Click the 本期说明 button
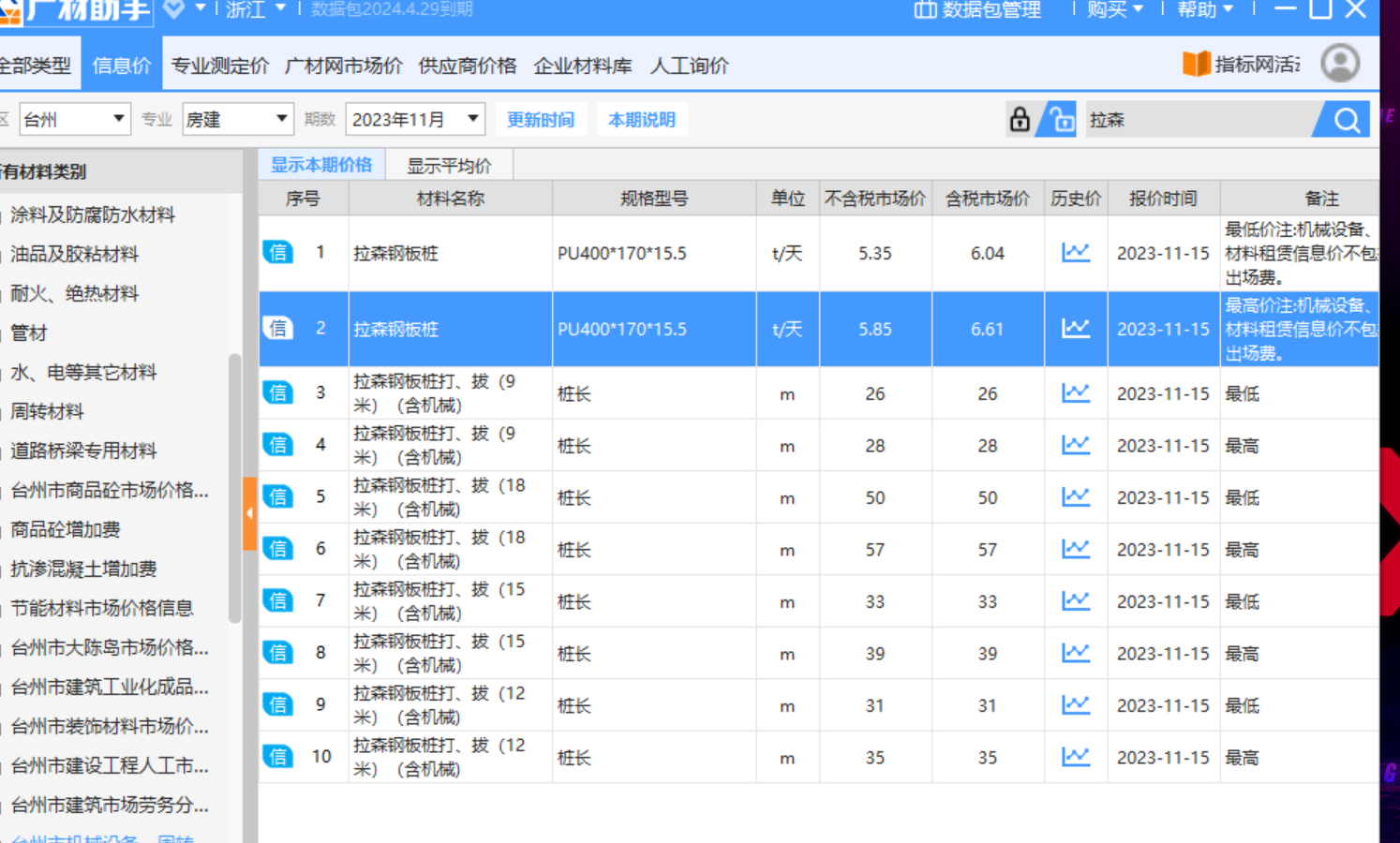The image size is (1400, 843). (642, 120)
